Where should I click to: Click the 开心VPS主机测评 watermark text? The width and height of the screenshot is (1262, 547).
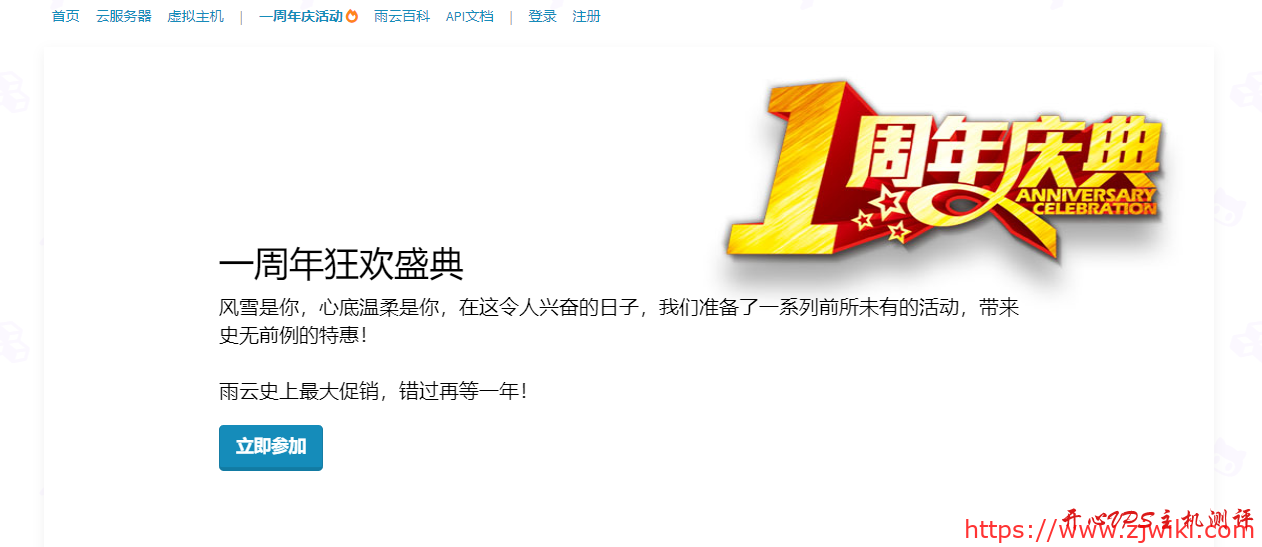[1157, 520]
